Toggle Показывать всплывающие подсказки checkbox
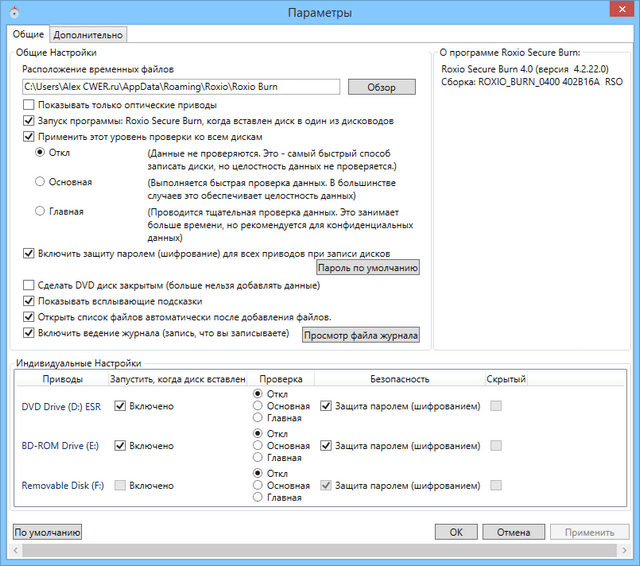Image resolution: width=640 pixels, height=566 pixels. pyautogui.click(x=29, y=301)
